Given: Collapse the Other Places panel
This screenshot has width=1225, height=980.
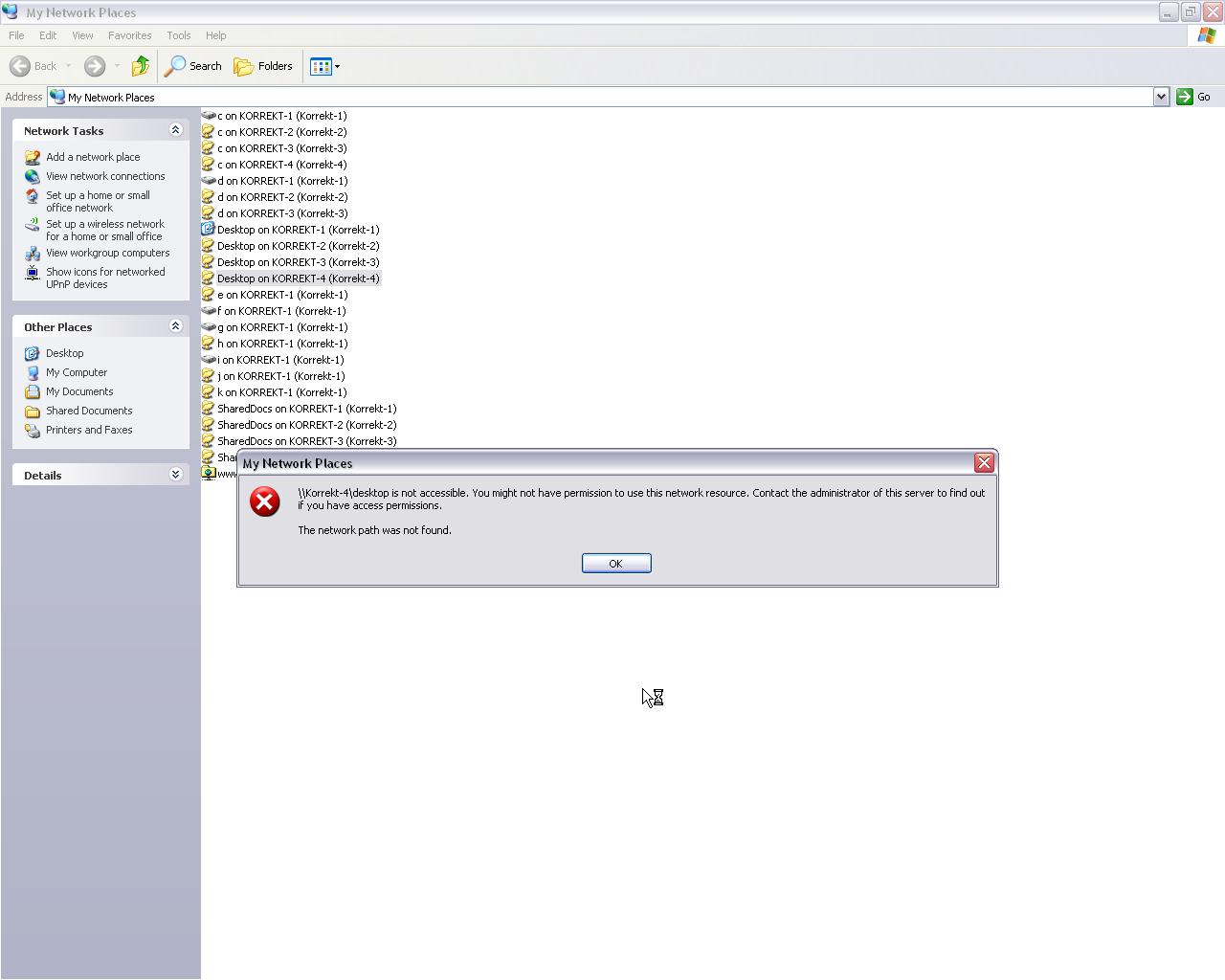Looking at the screenshot, I should (175, 326).
